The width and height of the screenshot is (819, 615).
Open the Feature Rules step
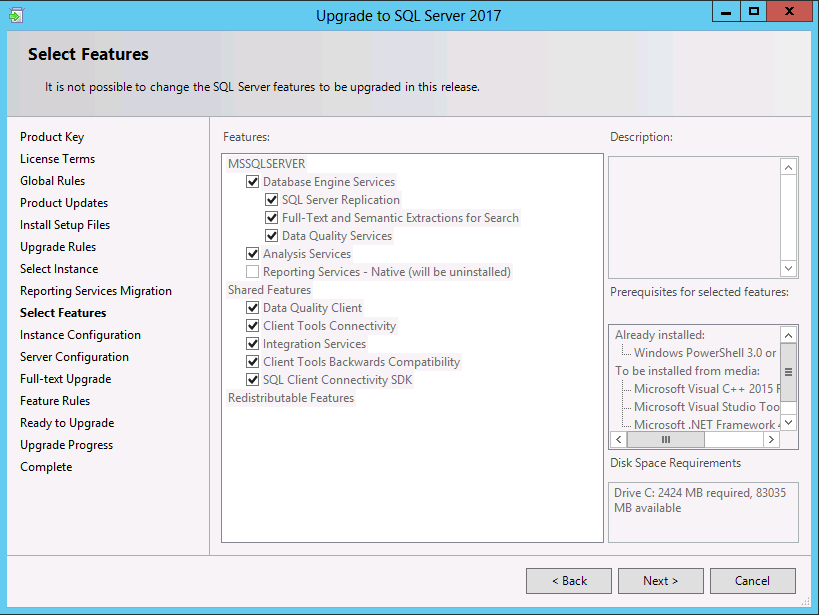55,401
